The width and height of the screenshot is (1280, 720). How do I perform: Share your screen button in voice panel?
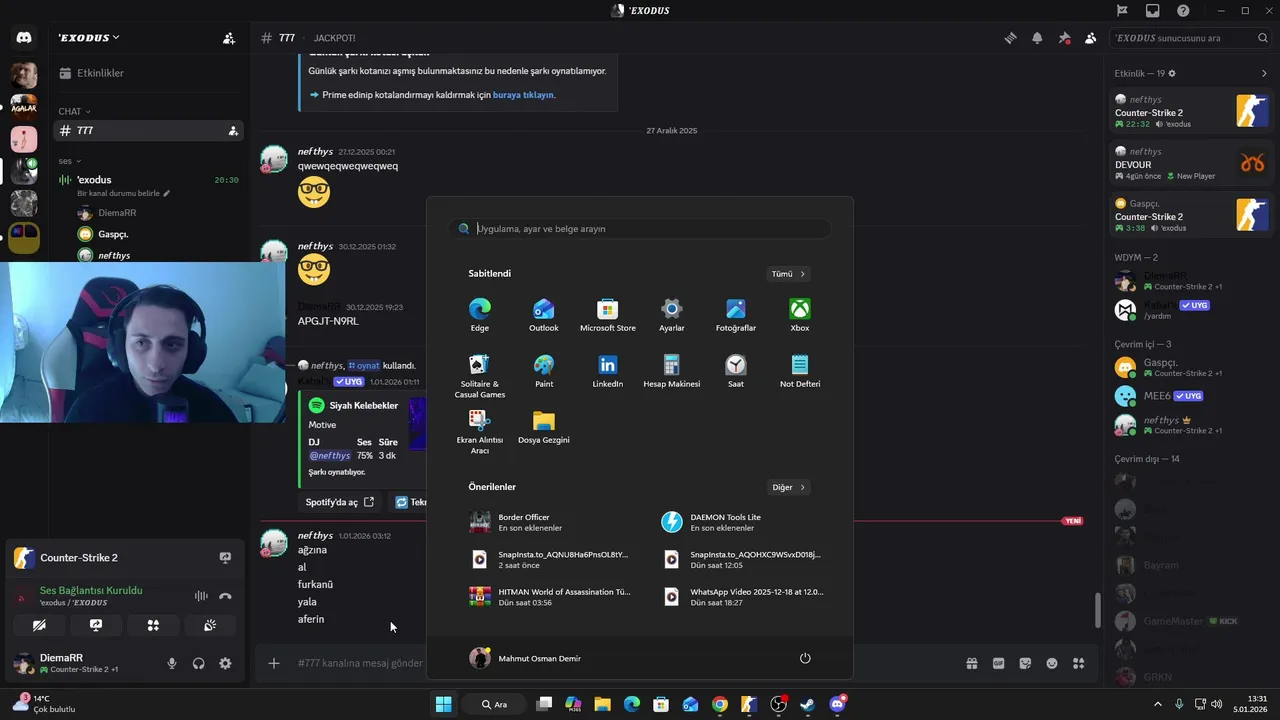click(96, 625)
